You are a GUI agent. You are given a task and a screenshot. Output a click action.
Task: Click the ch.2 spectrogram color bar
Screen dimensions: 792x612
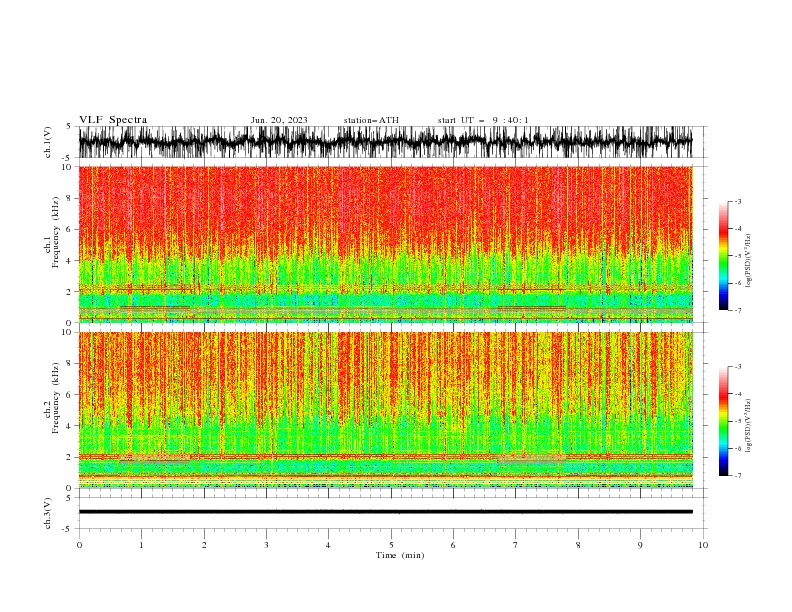[723, 421]
